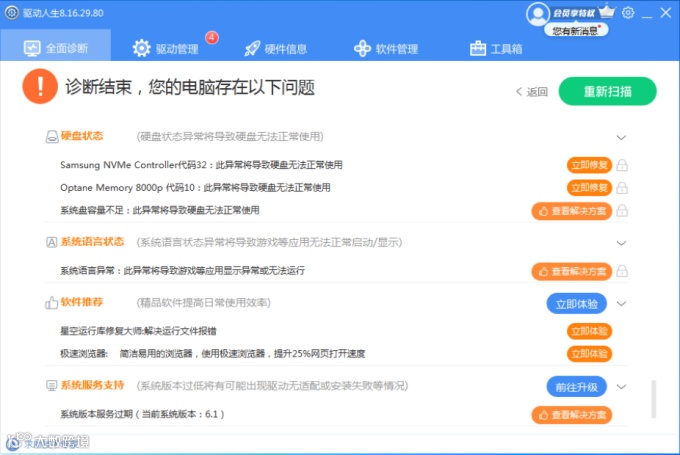Click 立即修复 for Optane Memory 8000p

[589, 187]
